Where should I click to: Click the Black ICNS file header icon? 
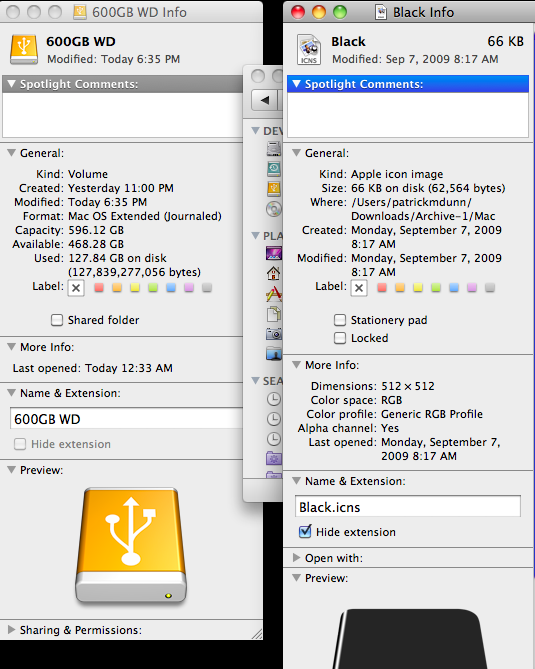pyautogui.click(x=308, y=49)
